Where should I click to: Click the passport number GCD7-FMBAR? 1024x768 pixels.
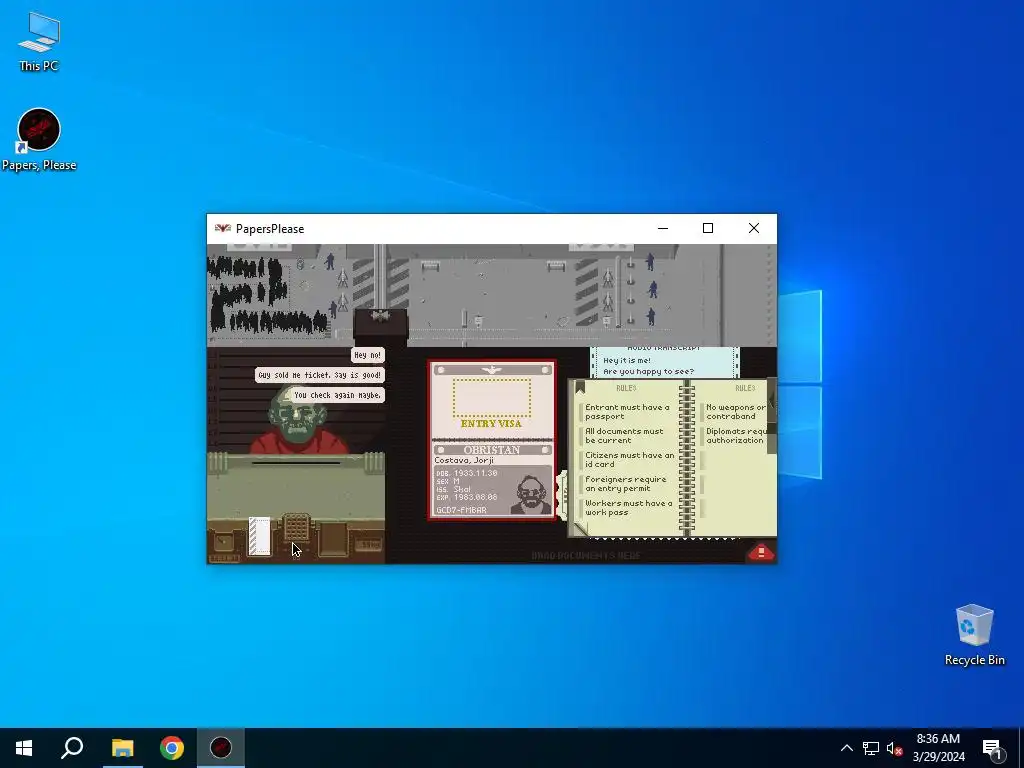(x=461, y=510)
